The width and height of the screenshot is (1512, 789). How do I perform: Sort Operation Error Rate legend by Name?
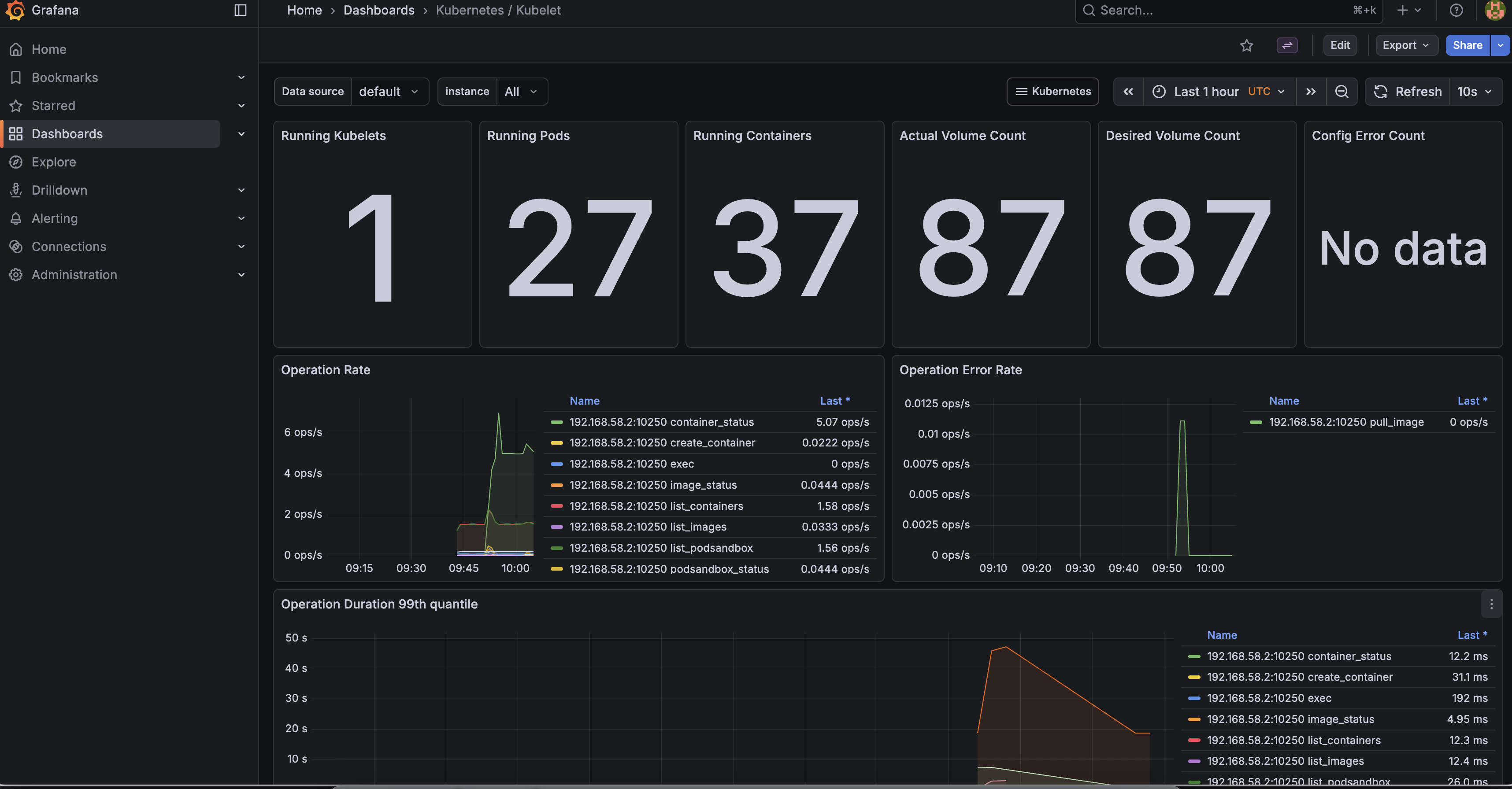pyautogui.click(x=1284, y=401)
